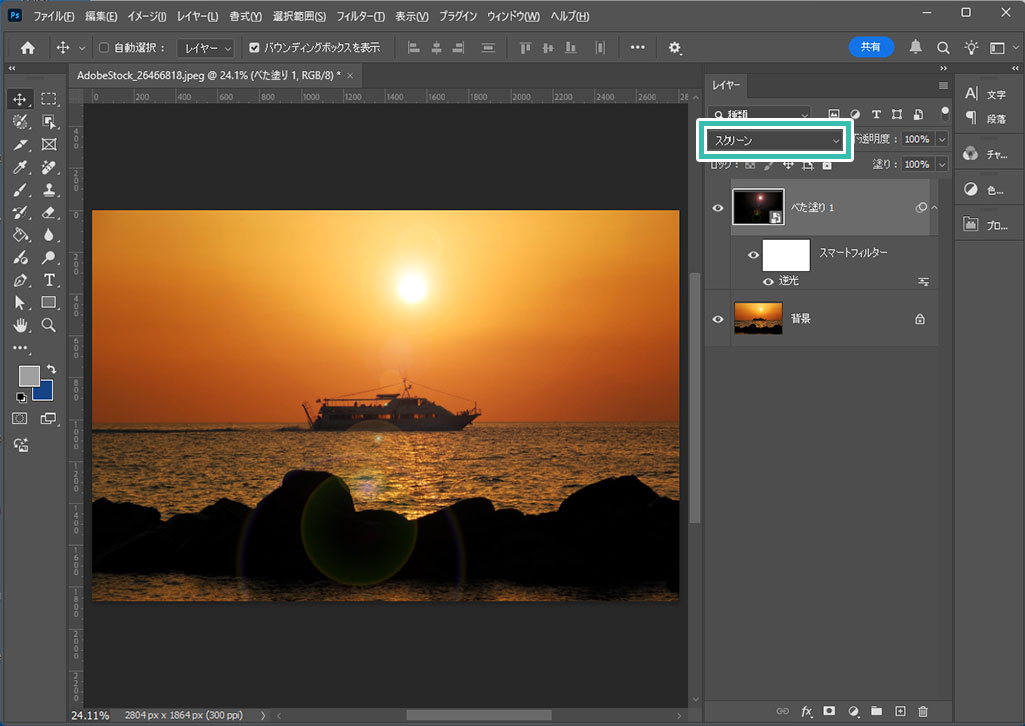Toggle visibility of the 背景 layer

point(717,319)
